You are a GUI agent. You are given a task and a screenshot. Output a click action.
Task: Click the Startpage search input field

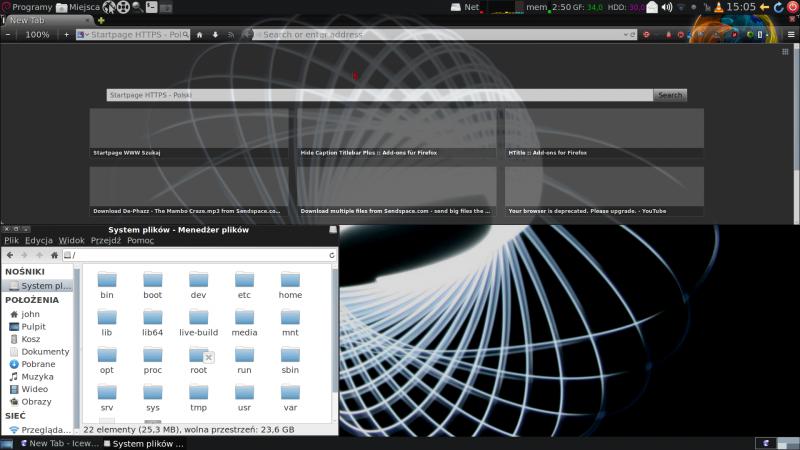(380, 95)
